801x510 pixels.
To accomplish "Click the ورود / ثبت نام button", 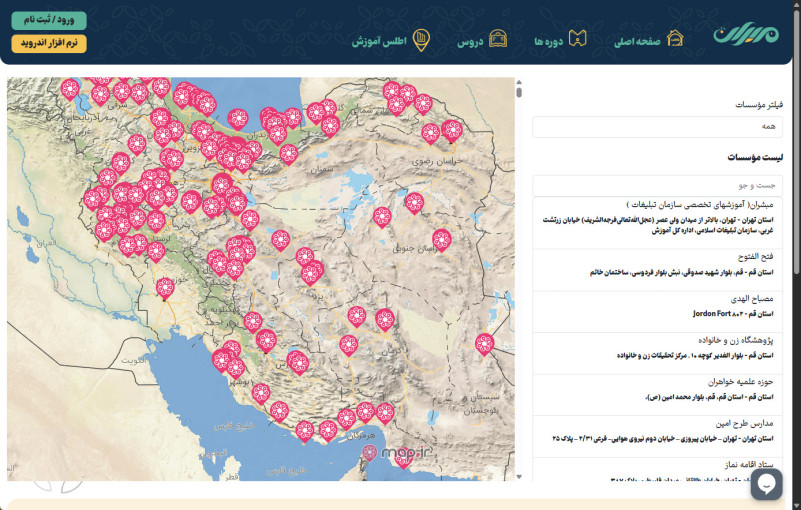I will tap(49, 20).
